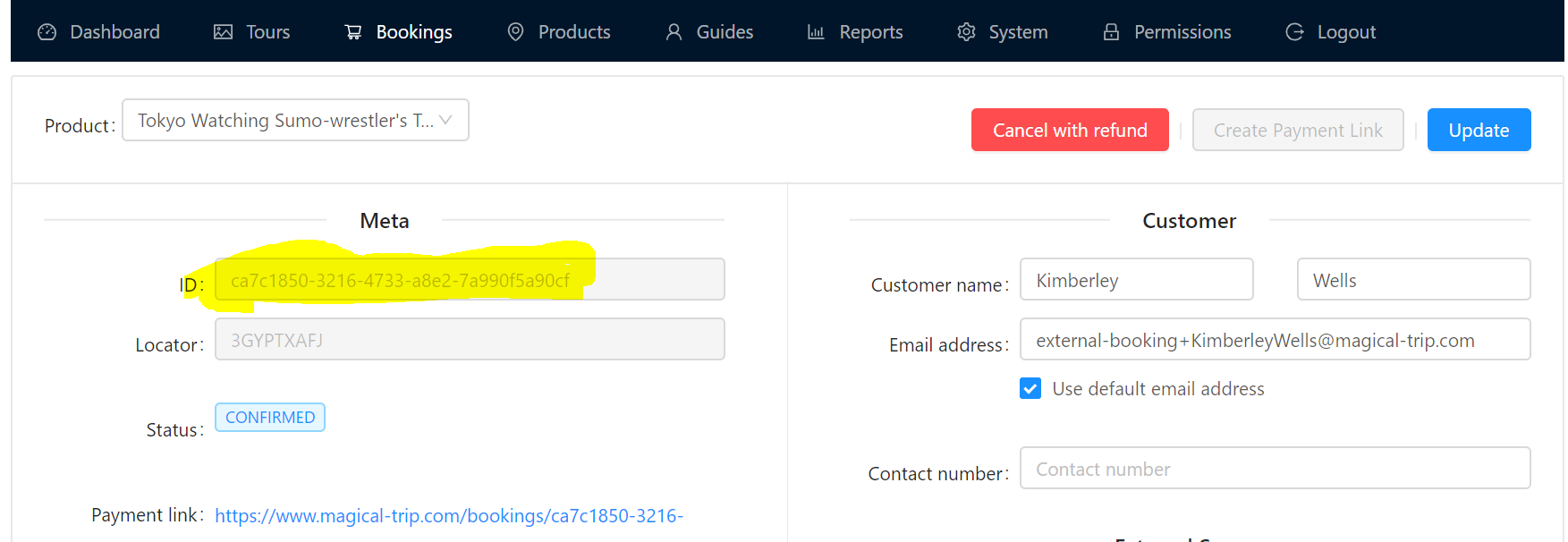This screenshot has width=1568, height=542.
Task: Click the blue Update button
Action: coord(1479,130)
